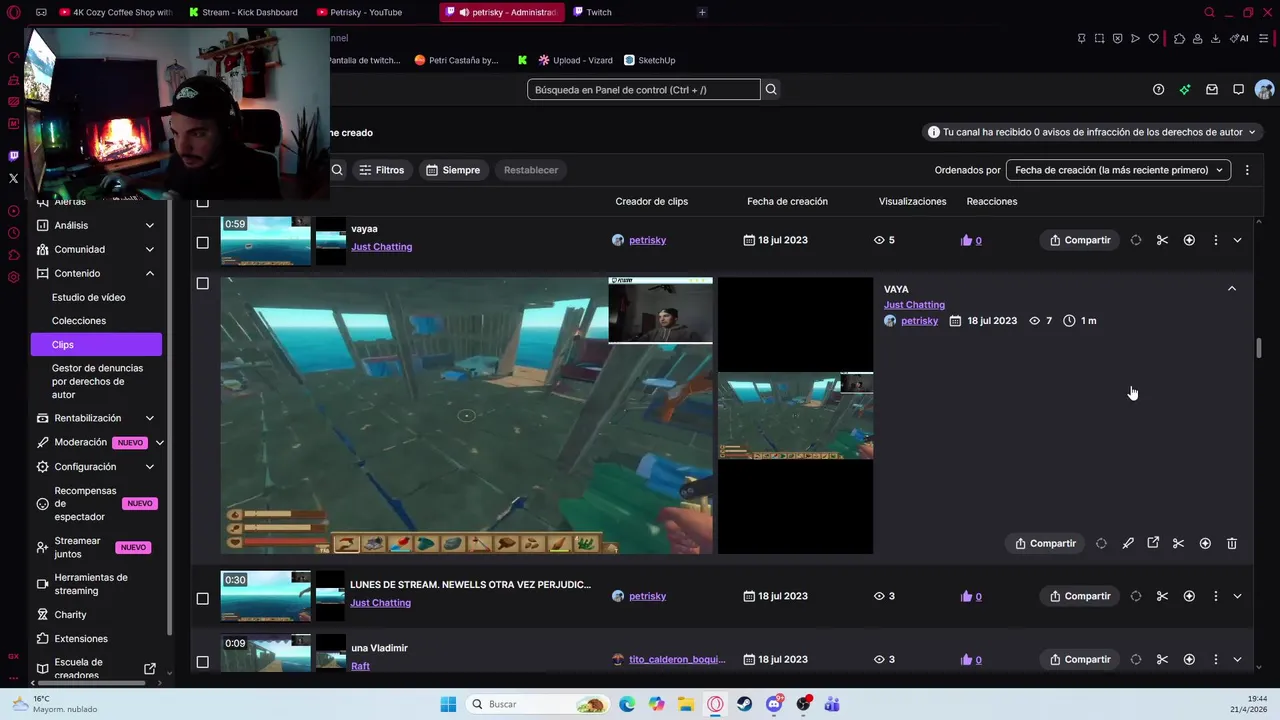The image size is (1280, 720).
Task: Open Twitch icon in Opera sidebar
Action: pyautogui.click(x=13, y=156)
